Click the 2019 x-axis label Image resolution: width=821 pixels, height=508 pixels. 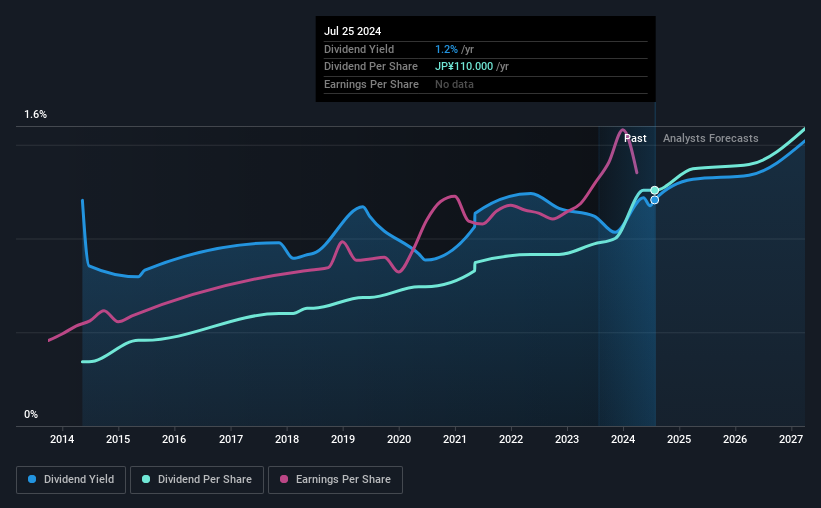[343, 439]
